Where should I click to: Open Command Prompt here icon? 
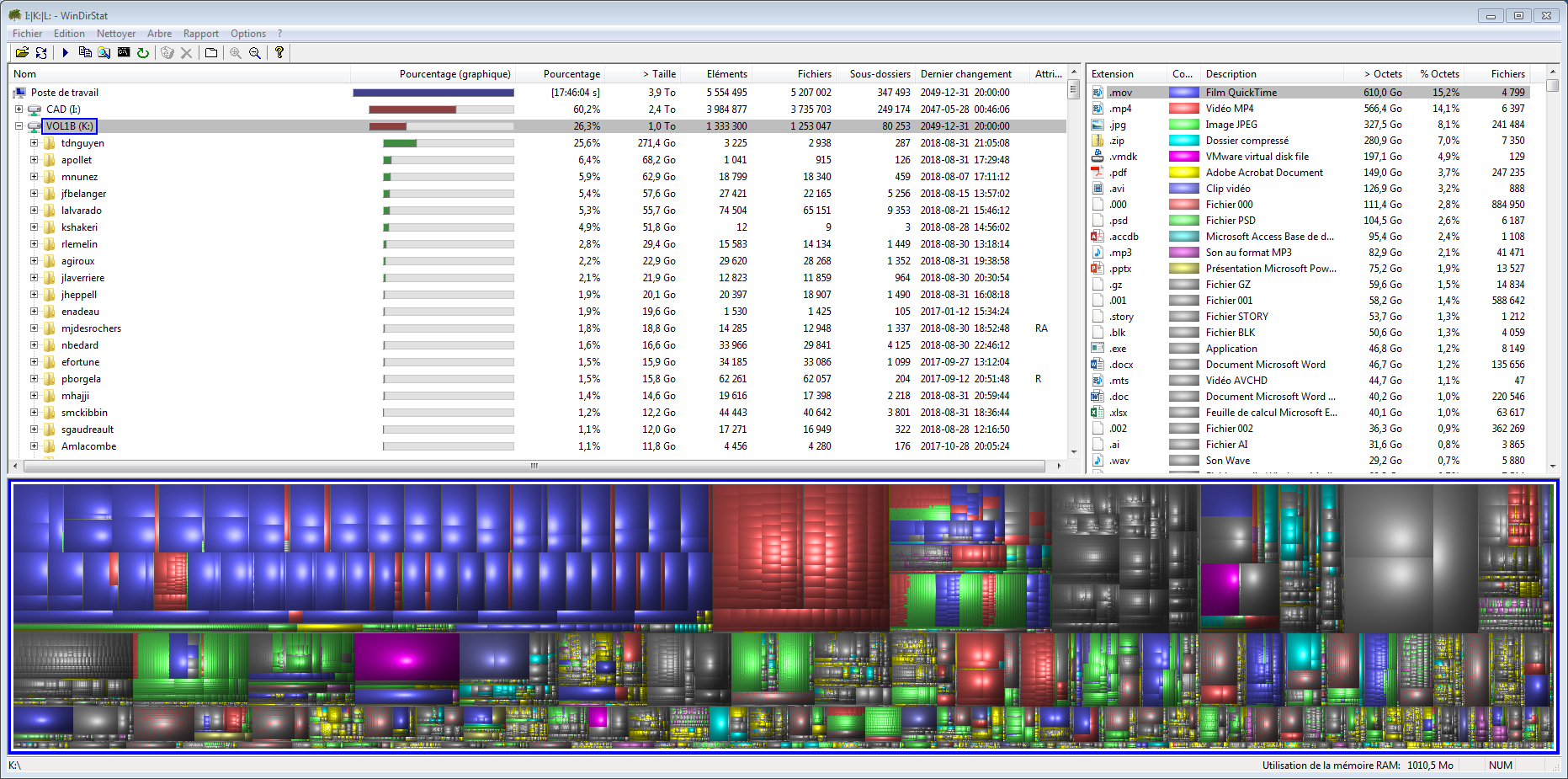124,52
